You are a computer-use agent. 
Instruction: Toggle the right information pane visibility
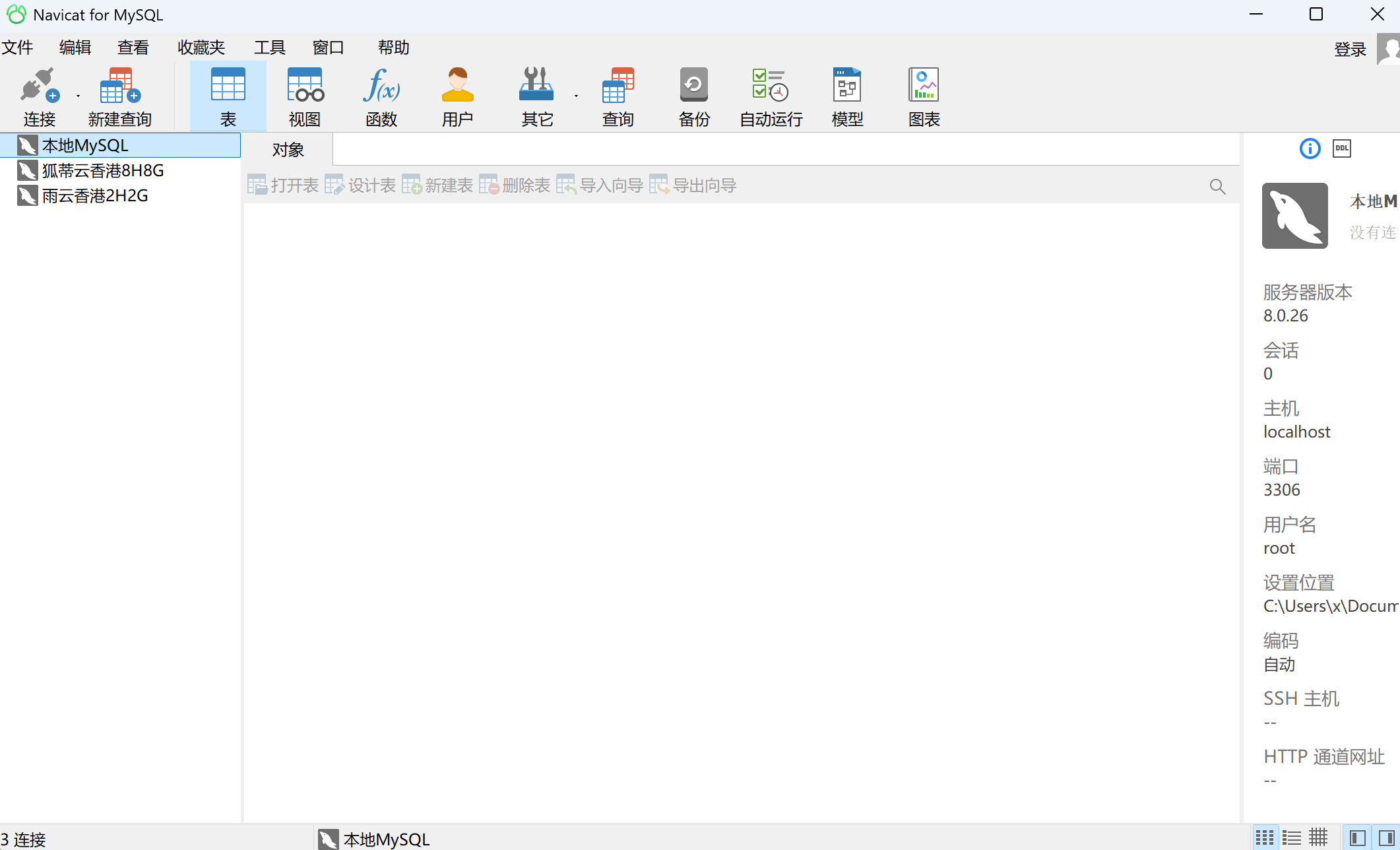coord(1386,838)
